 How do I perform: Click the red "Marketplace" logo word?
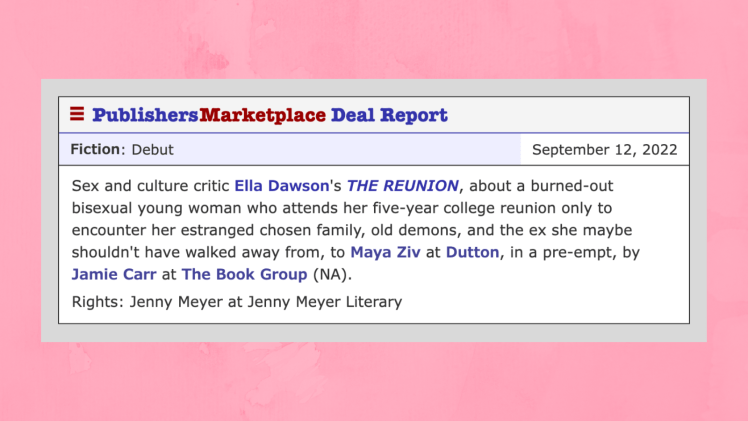pos(263,115)
